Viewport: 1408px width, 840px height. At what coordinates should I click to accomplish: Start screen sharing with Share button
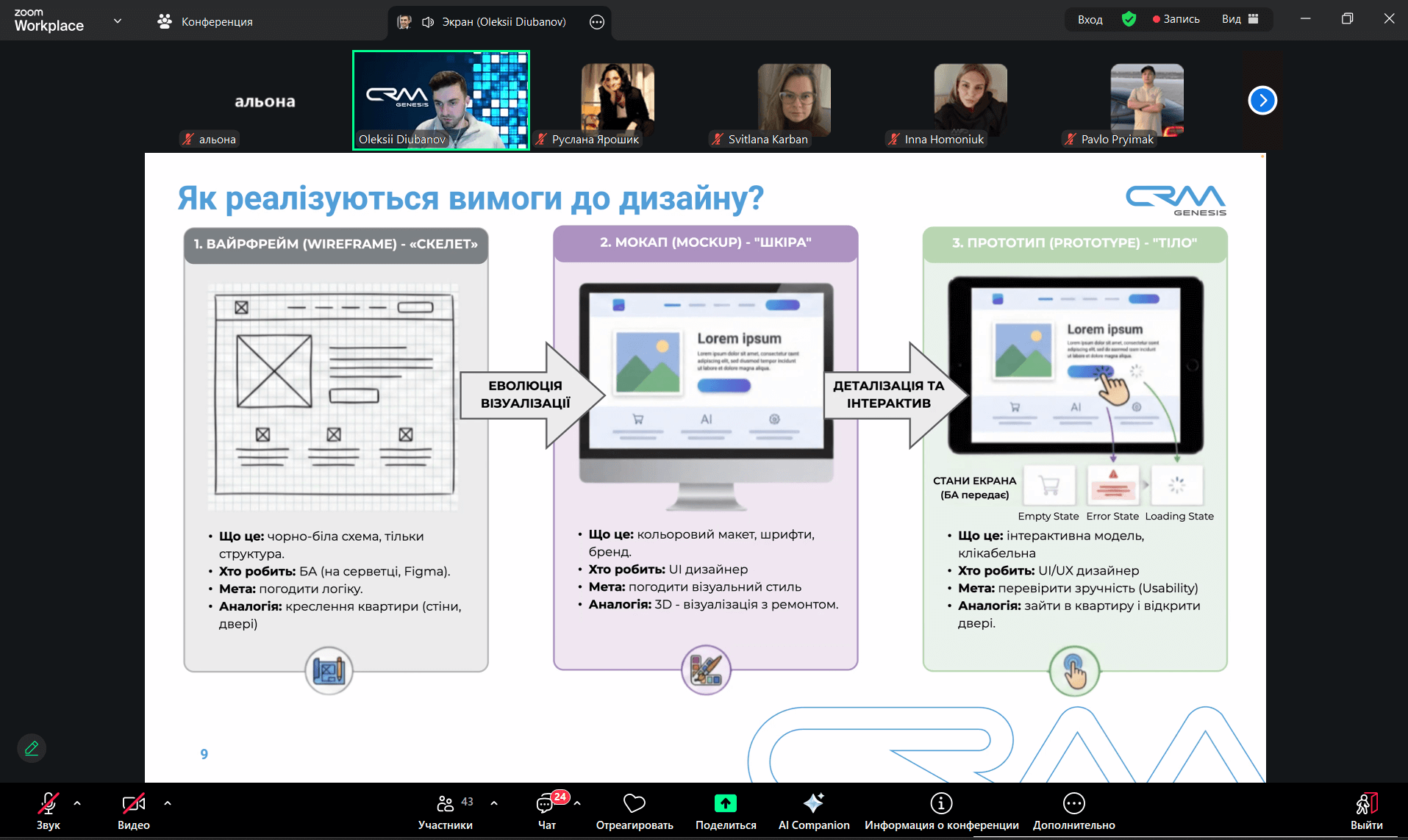click(x=725, y=811)
